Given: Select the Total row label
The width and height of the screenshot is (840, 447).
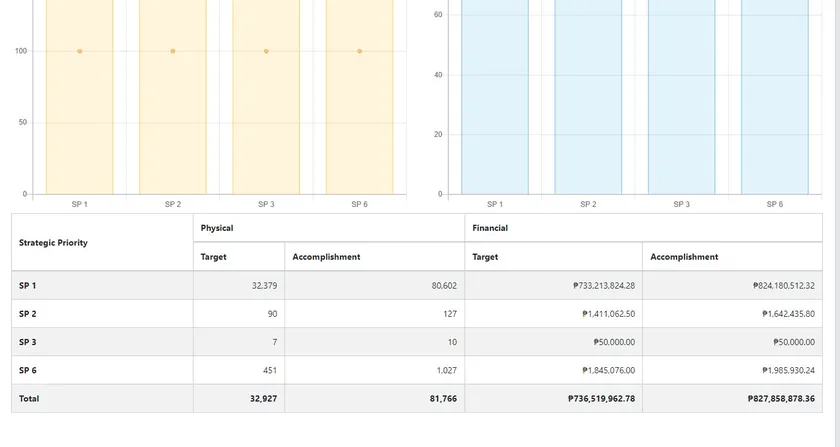Looking at the screenshot, I should [102, 399].
